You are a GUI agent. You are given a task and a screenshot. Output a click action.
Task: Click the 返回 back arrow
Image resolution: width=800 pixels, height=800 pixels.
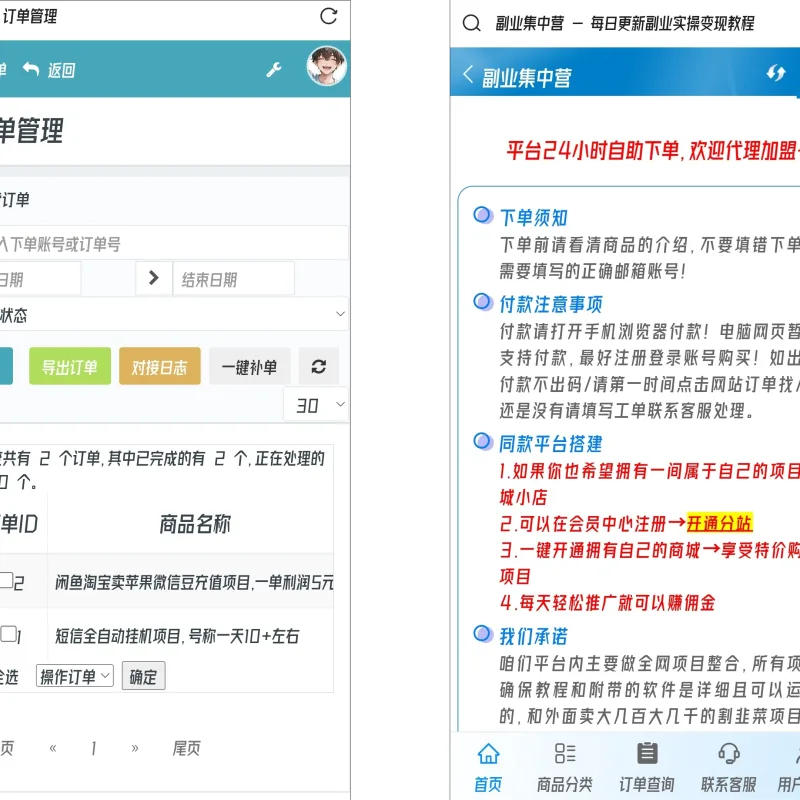pyautogui.click(x=49, y=70)
